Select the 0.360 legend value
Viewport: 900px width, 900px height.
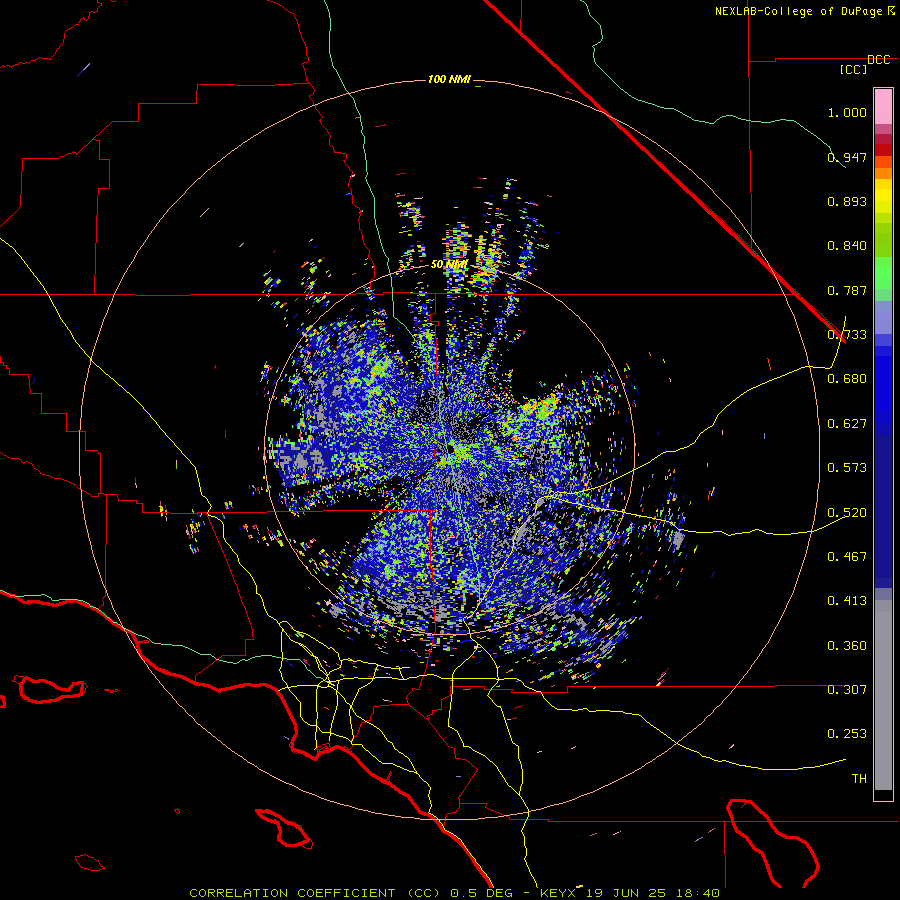847,646
